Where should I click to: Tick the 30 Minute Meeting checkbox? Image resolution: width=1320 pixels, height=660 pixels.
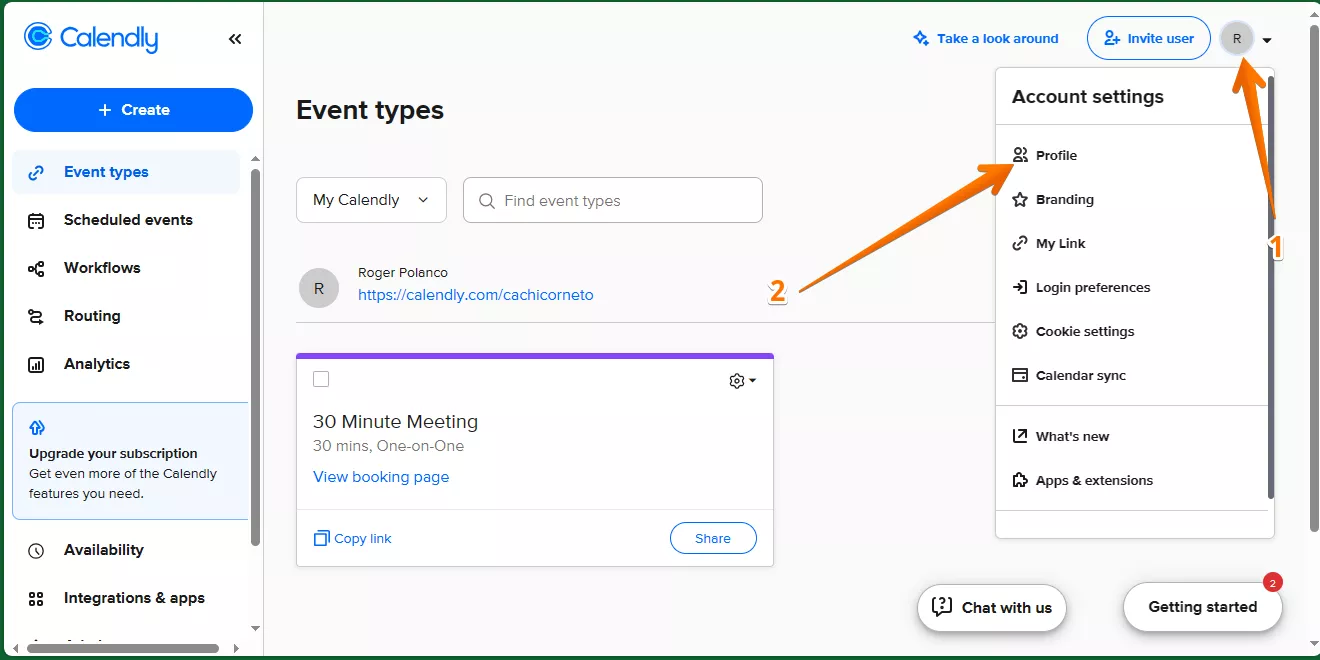pos(321,379)
